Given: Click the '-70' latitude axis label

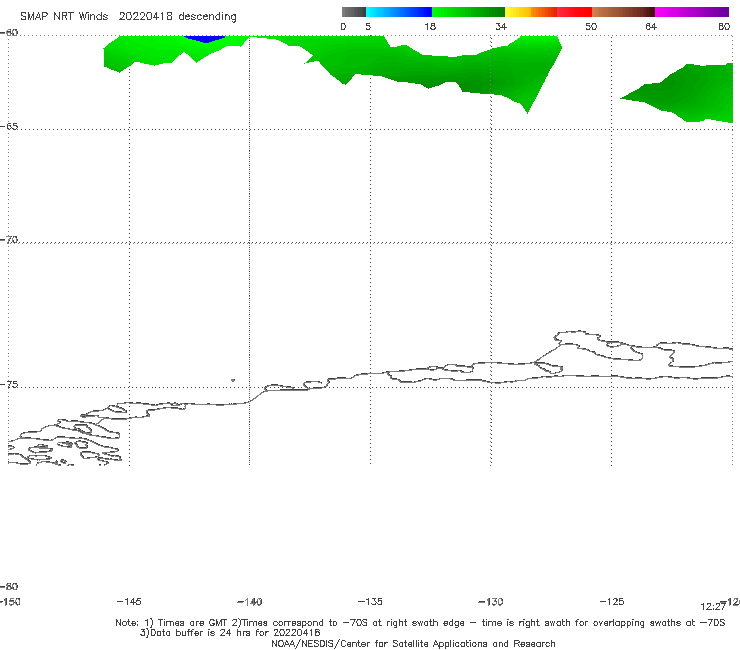Looking at the screenshot, I should (9, 240).
